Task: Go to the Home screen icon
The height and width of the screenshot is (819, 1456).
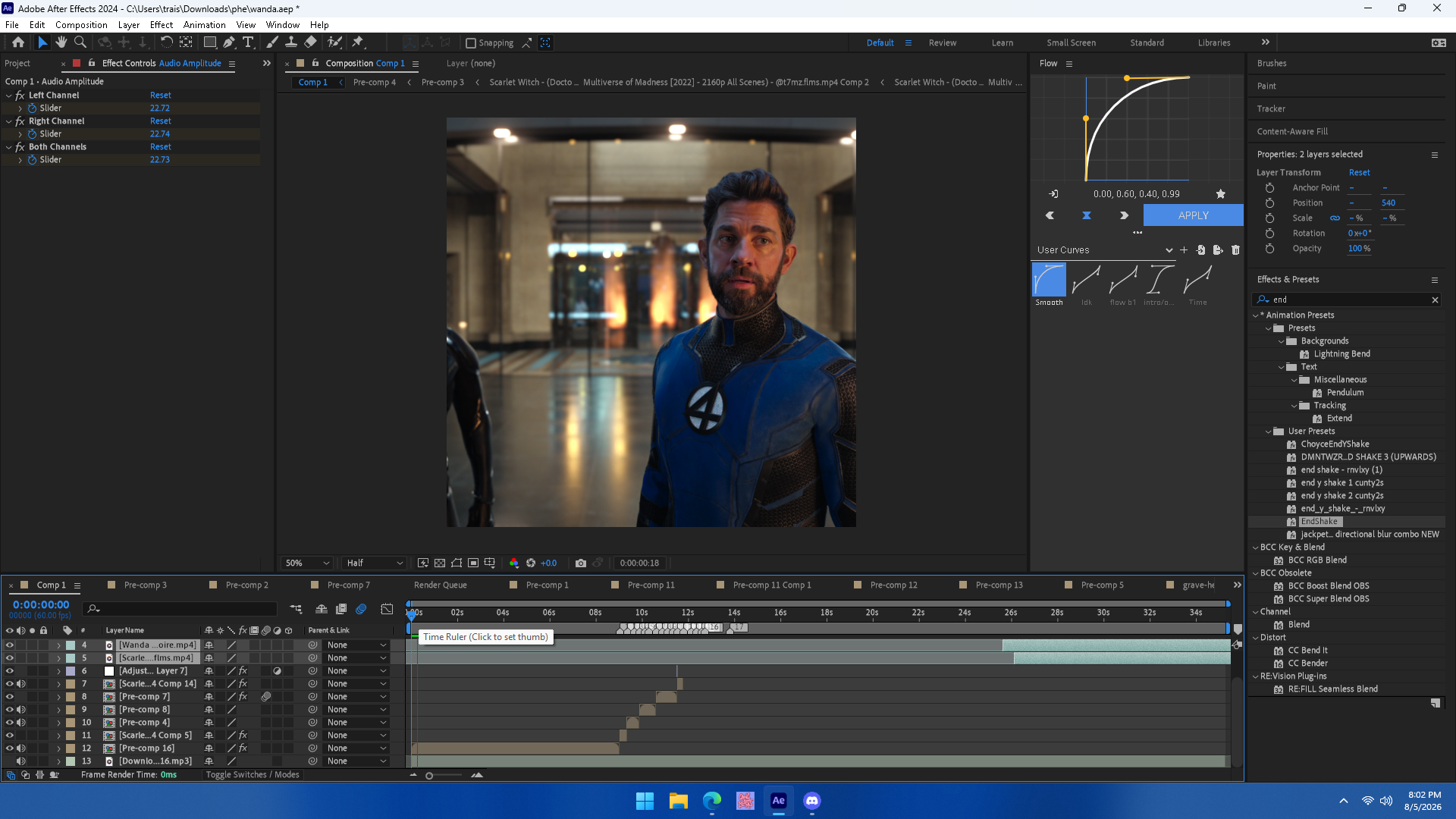Action: click(18, 42)
